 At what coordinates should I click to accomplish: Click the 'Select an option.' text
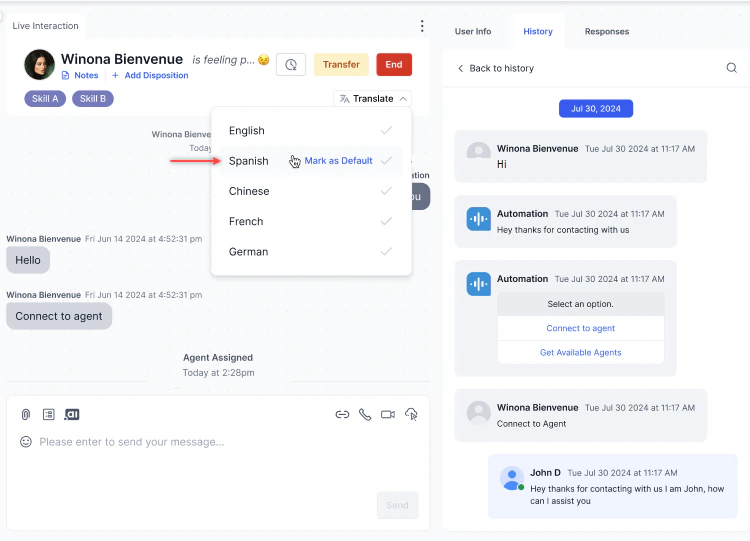pyautogui.click(x=580, y=304)
